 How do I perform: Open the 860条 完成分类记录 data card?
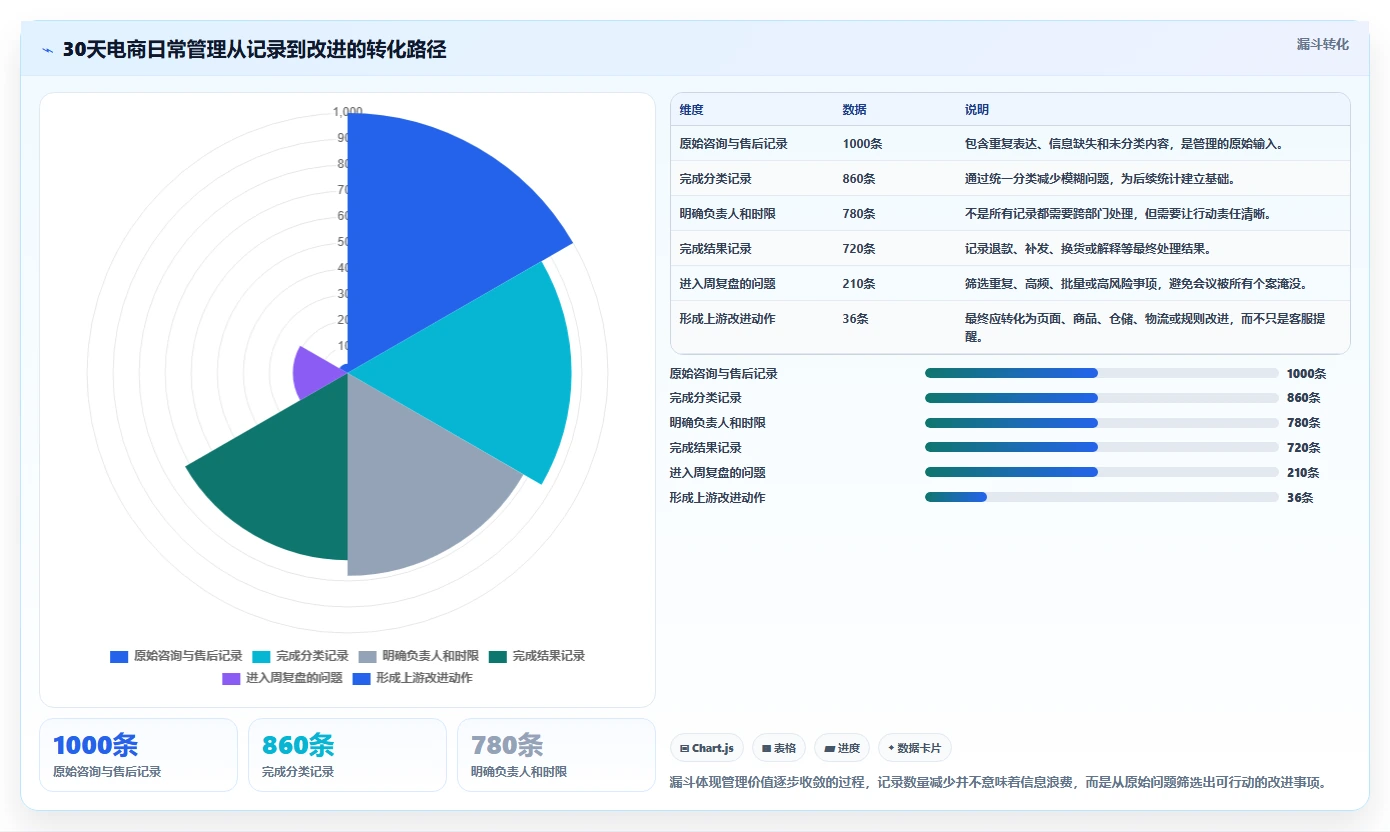(x=347, y=755)
